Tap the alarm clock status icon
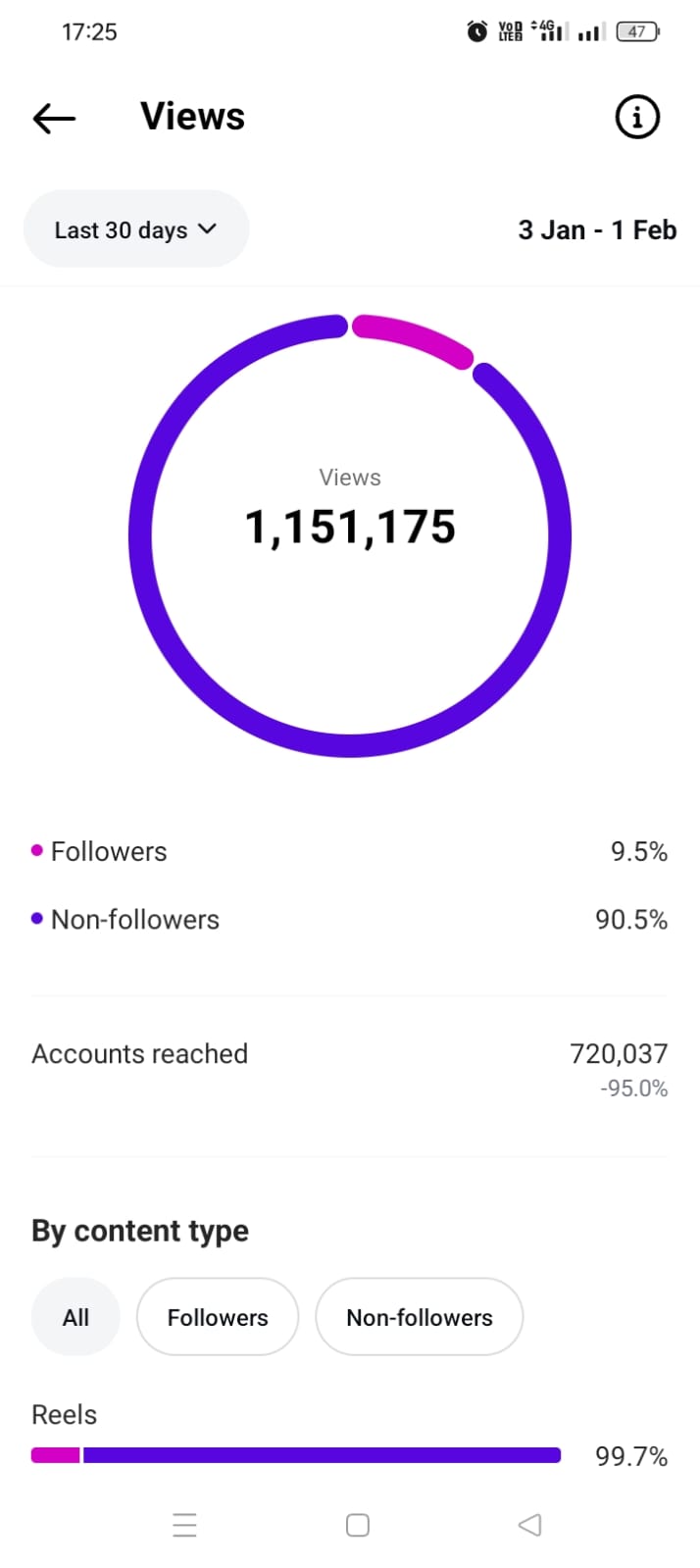The image size is (700, 1568). tap(476, 31)
